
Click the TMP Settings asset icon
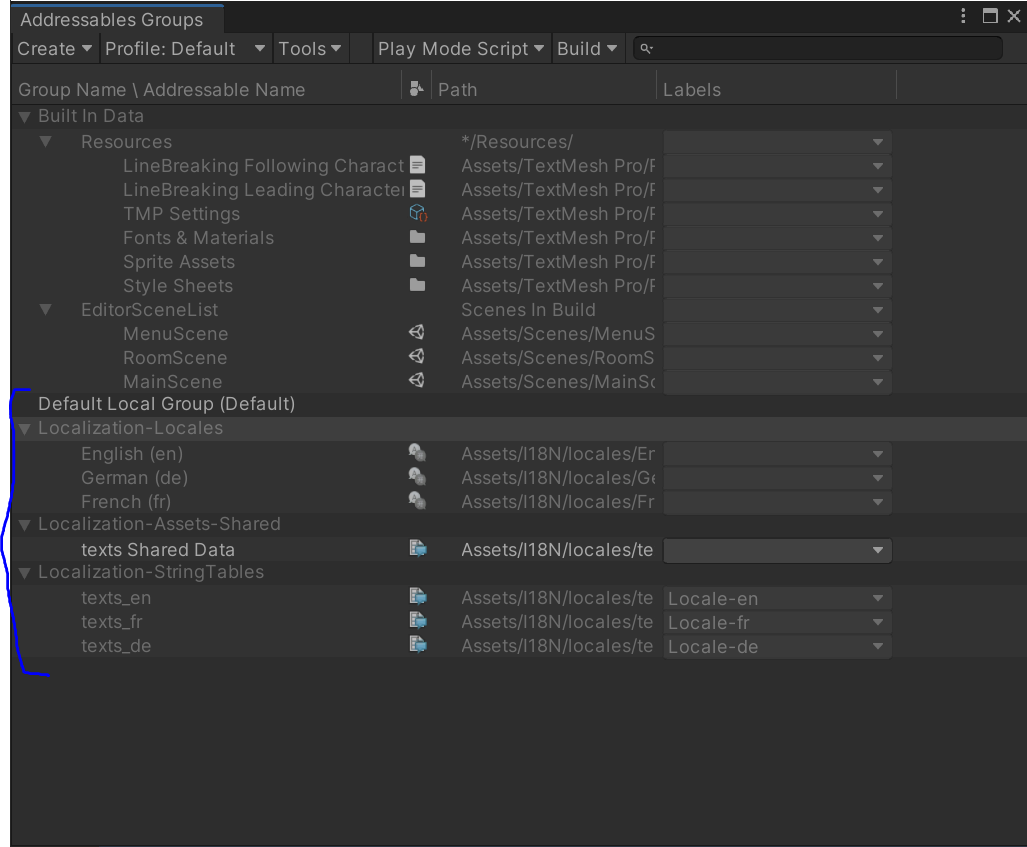coord(417,213)
